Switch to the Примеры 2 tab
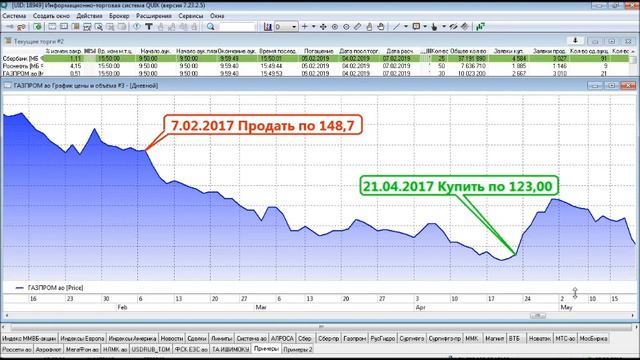Viewport: 640px width, 360px height. [298, 349]
